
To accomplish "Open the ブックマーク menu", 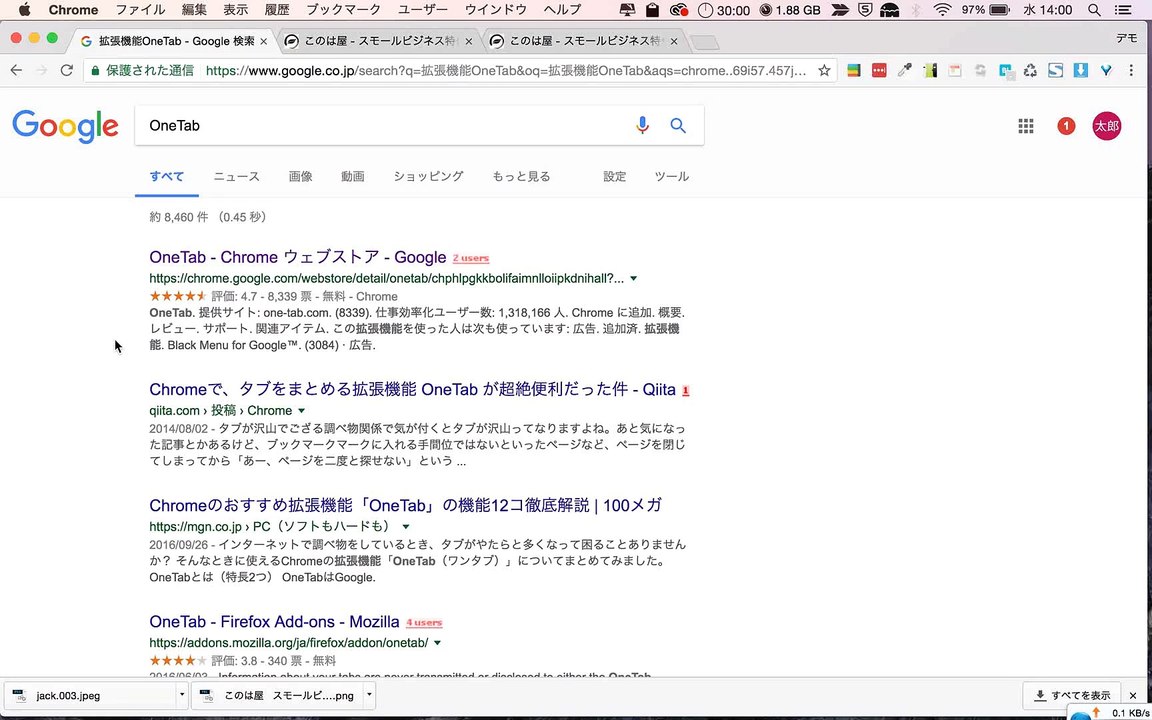I will [344, 10].
